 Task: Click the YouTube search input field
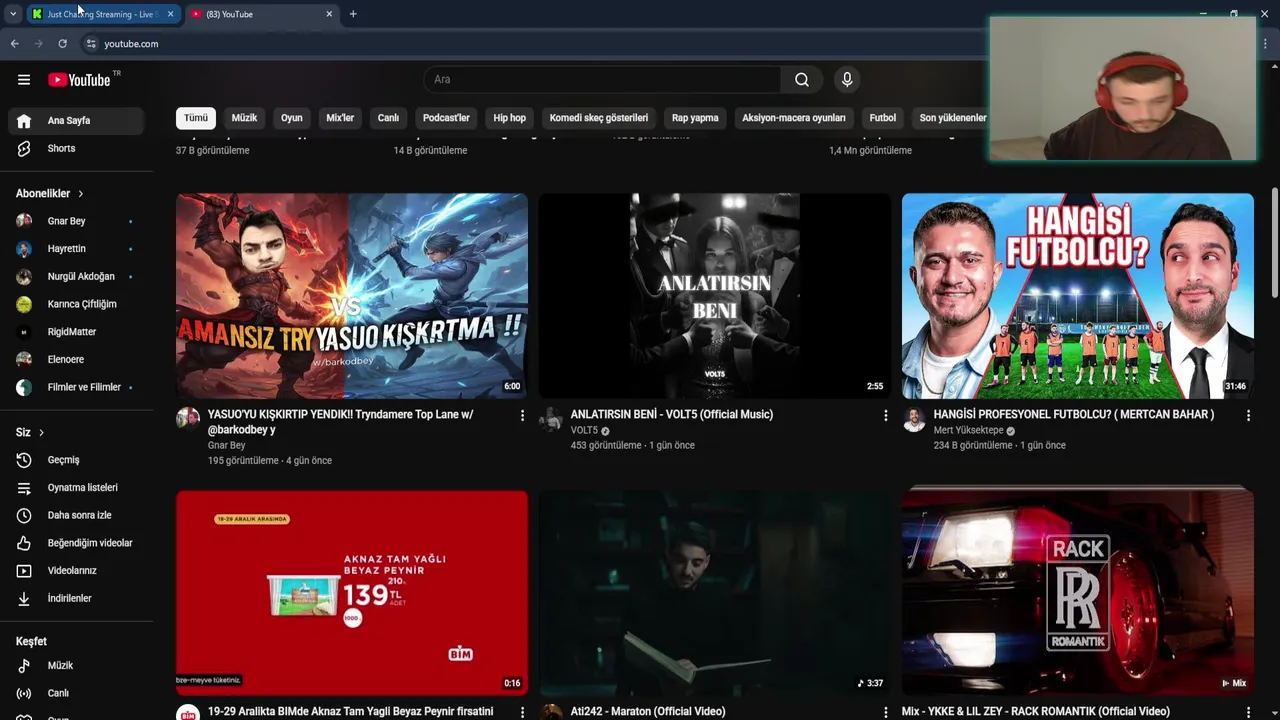tap(603, 80)
